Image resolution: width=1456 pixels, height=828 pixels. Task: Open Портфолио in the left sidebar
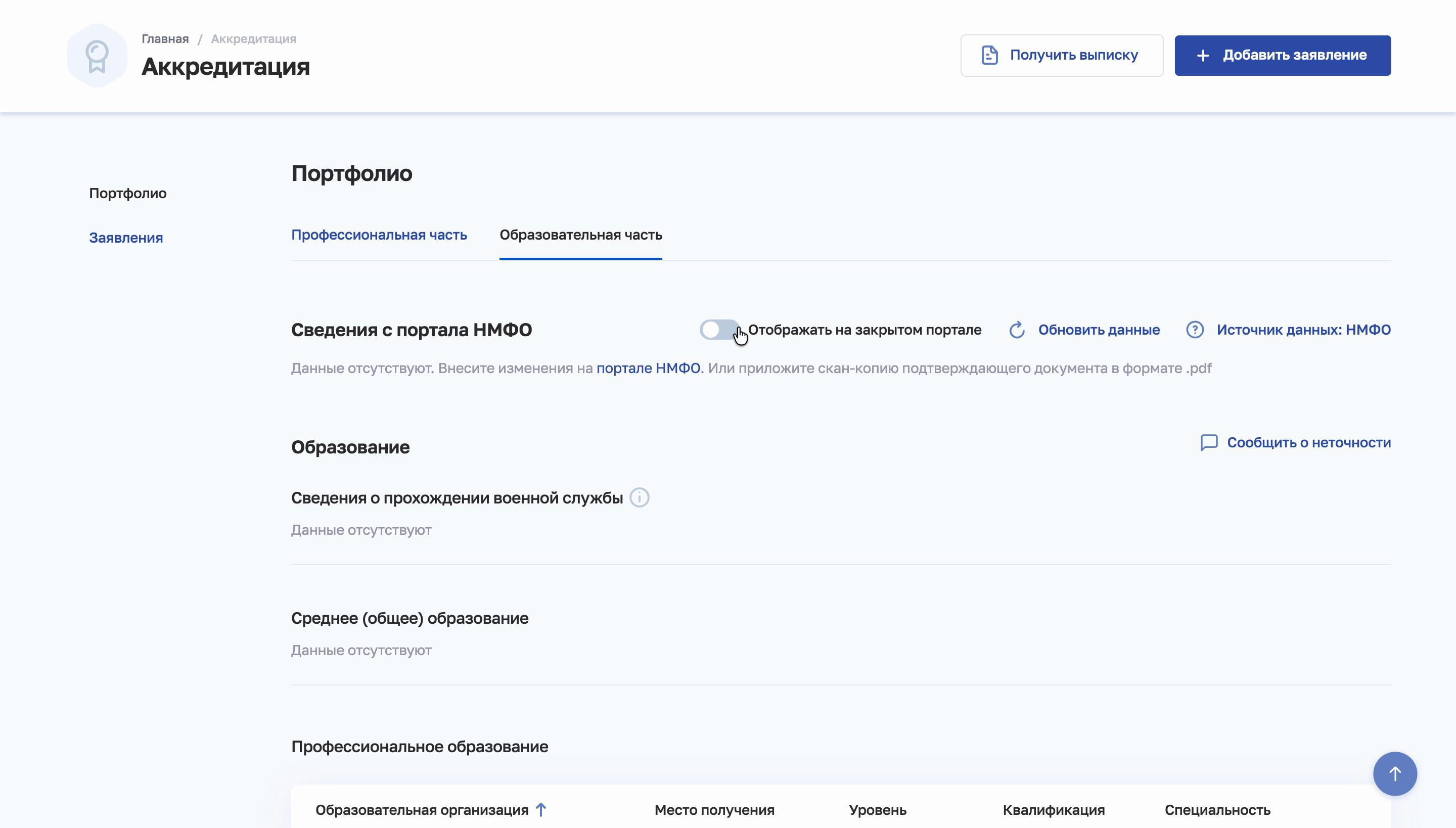pos(127,193)
